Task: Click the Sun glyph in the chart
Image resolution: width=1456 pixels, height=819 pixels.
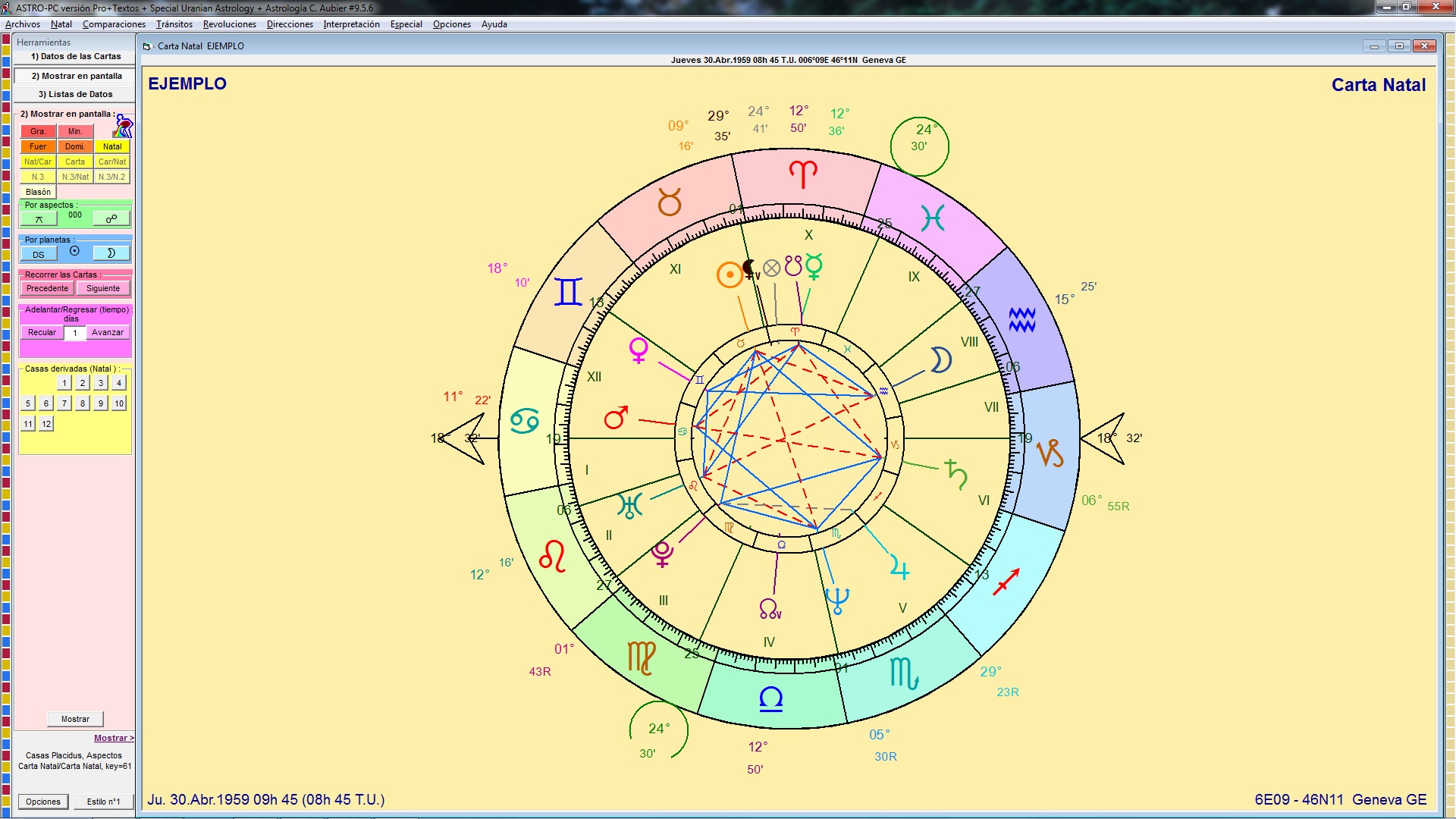Action: tap(730, 275)
